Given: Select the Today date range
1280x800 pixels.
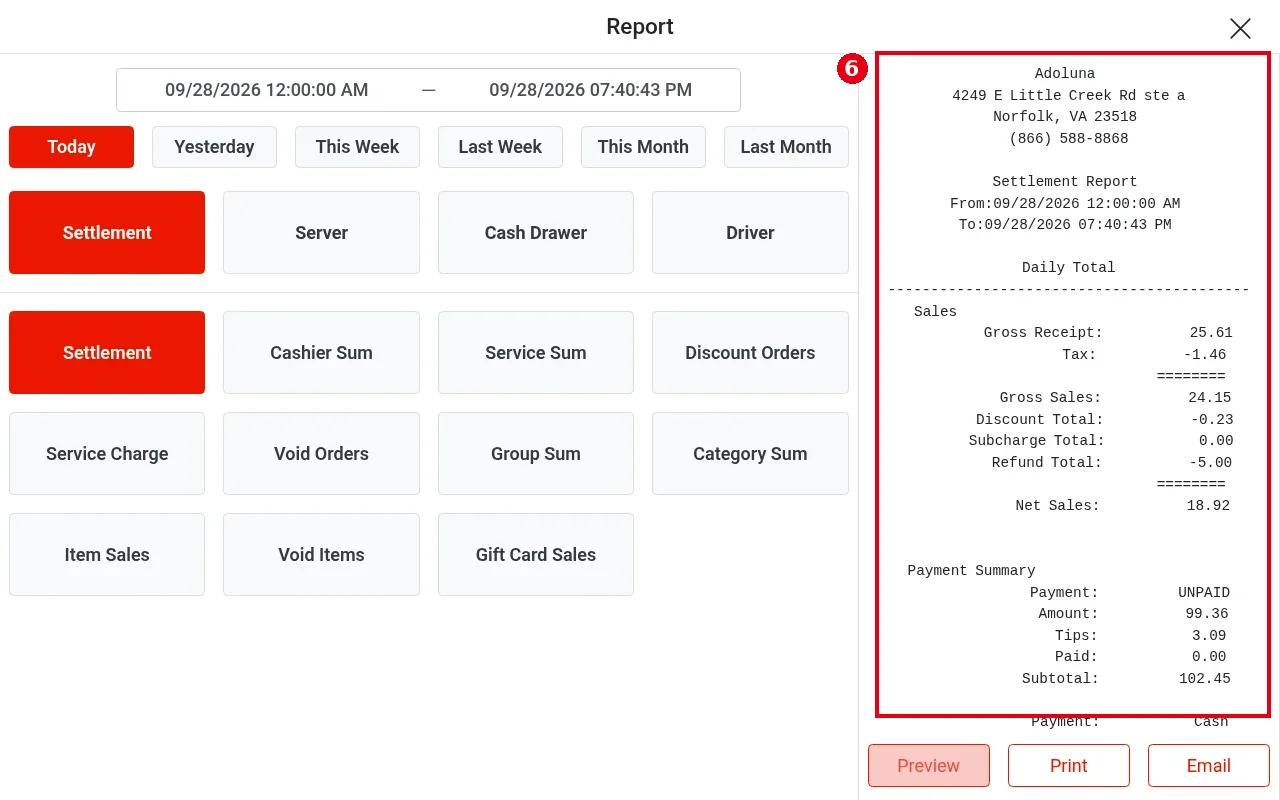Looking at the screenshot, I should [71, 147].
